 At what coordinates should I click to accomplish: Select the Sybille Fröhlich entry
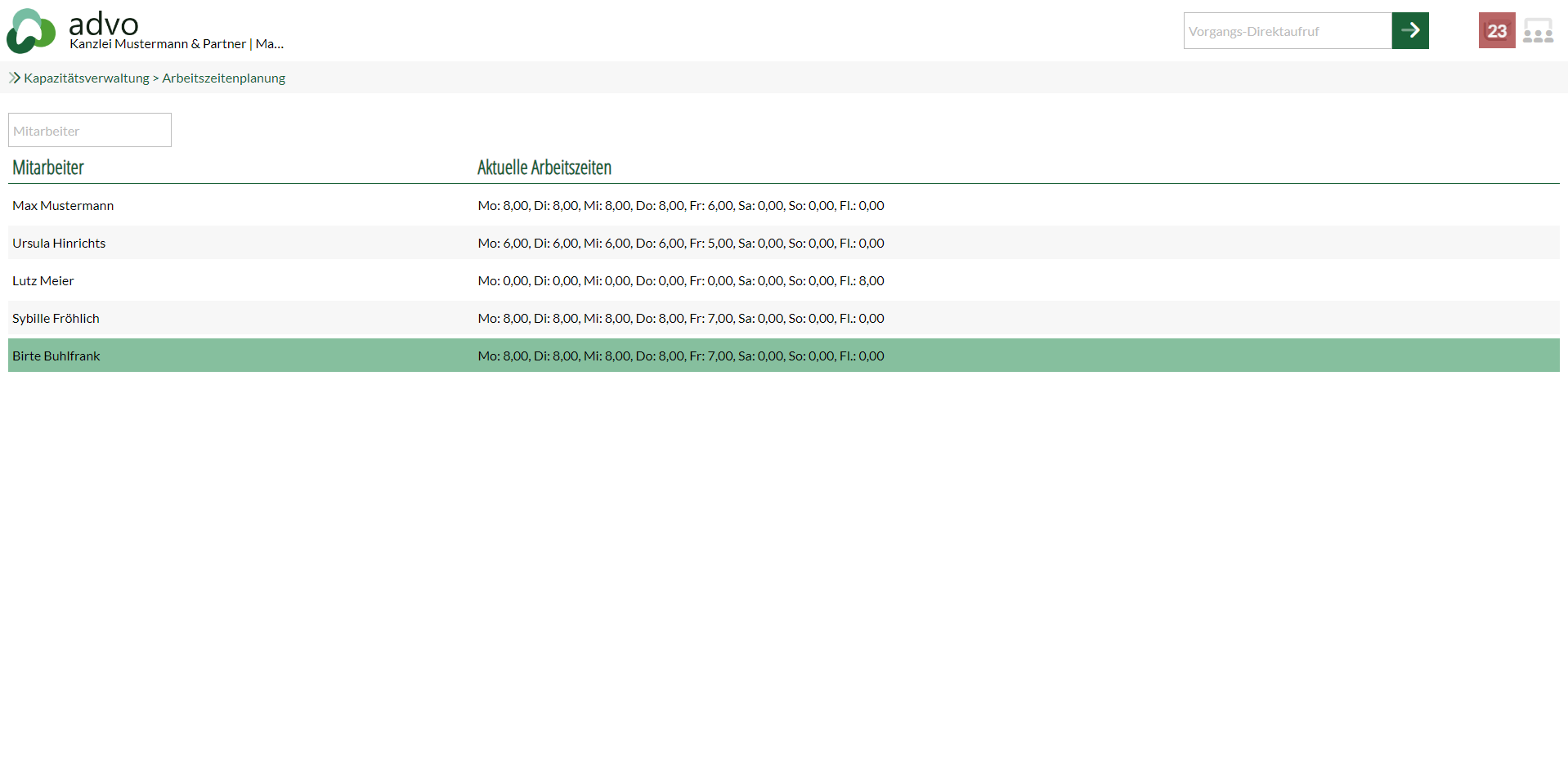[56, 319]
